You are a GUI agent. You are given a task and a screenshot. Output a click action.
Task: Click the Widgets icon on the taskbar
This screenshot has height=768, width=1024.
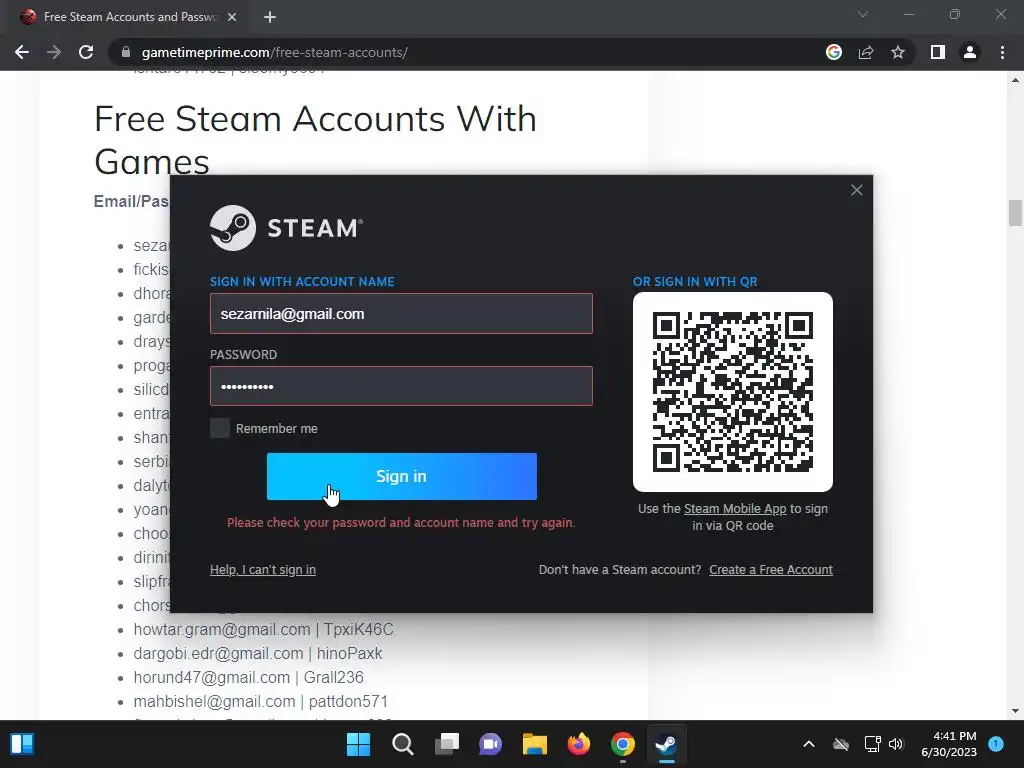click(x=22, y=744)
